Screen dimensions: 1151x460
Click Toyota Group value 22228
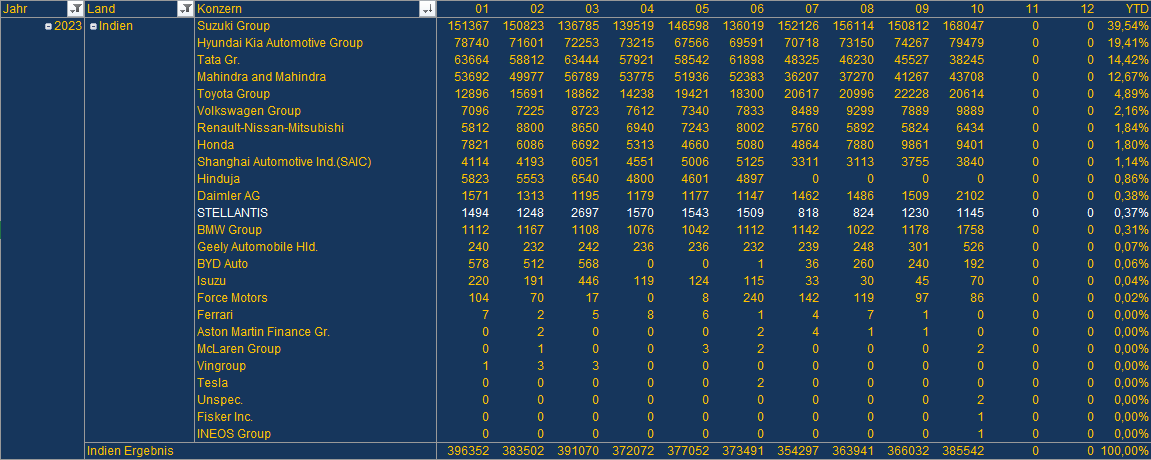pos(912,94)
